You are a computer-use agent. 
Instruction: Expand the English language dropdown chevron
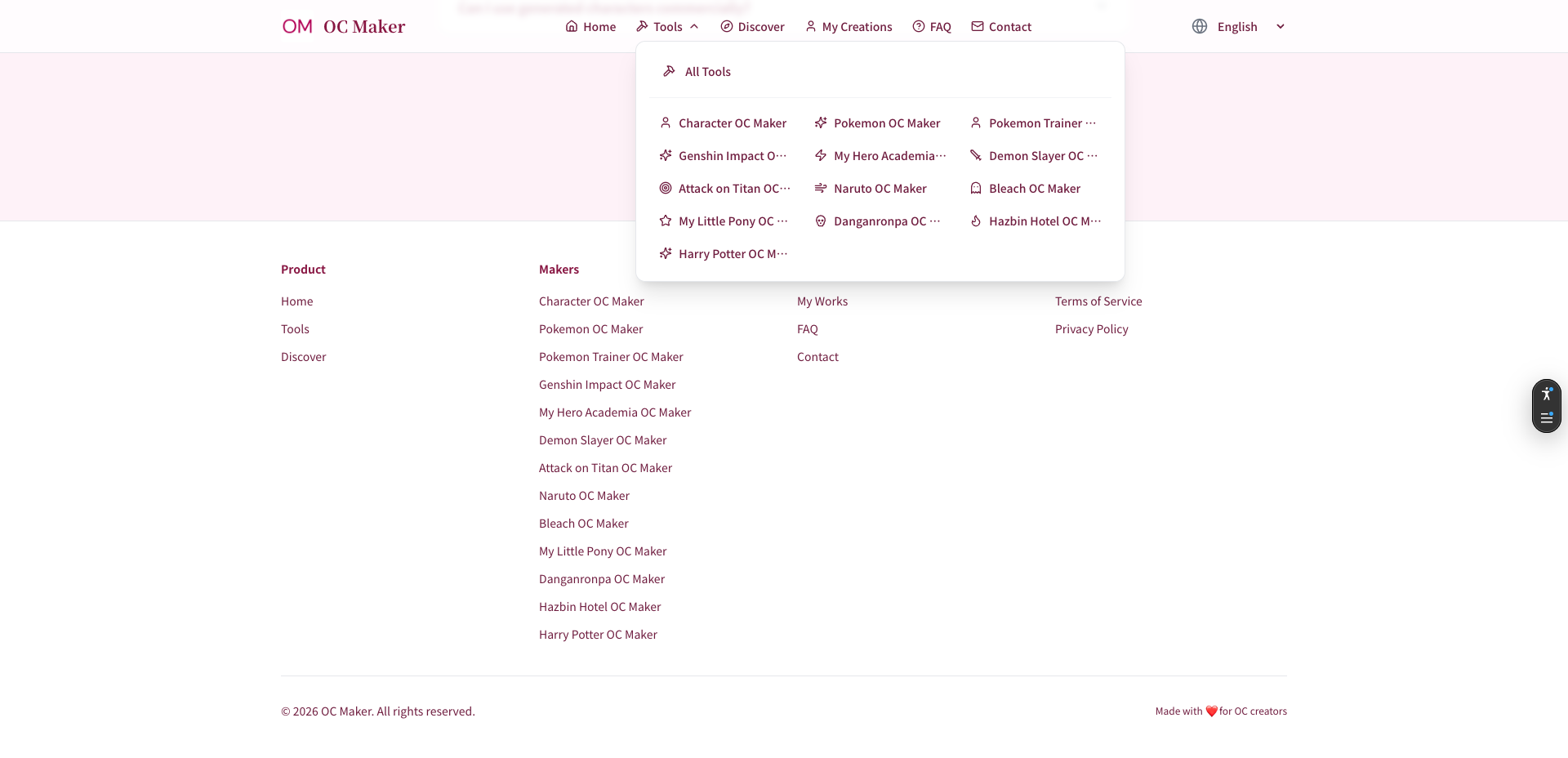1281,26
